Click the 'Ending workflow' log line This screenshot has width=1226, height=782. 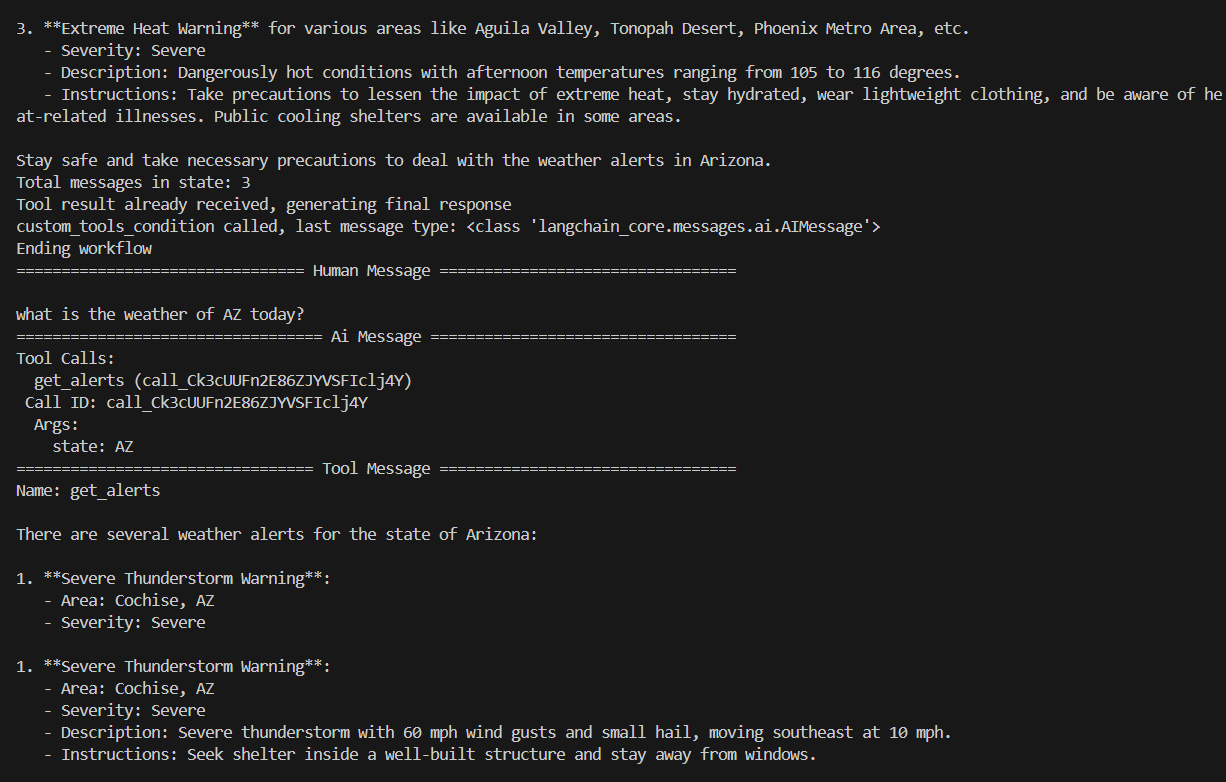(x=84, y=248)
